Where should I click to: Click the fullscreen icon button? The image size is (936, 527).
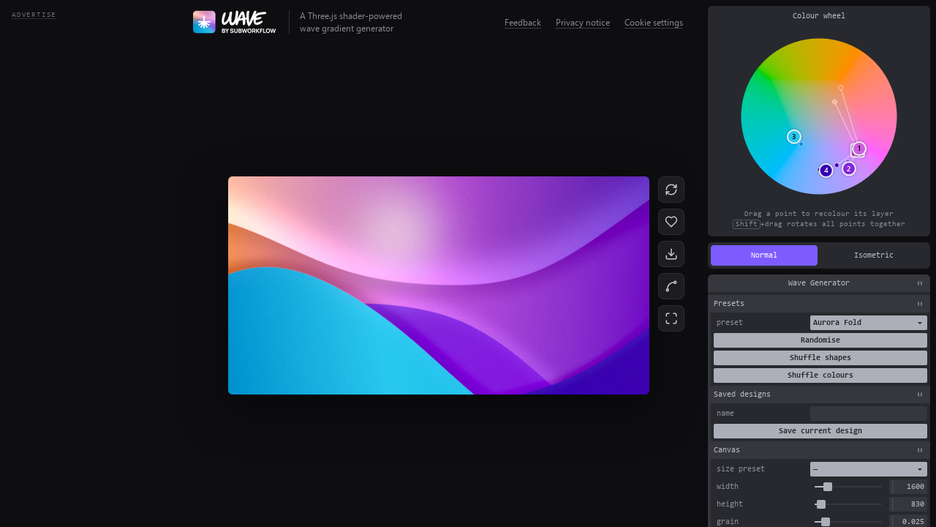[x=671, y=319]
